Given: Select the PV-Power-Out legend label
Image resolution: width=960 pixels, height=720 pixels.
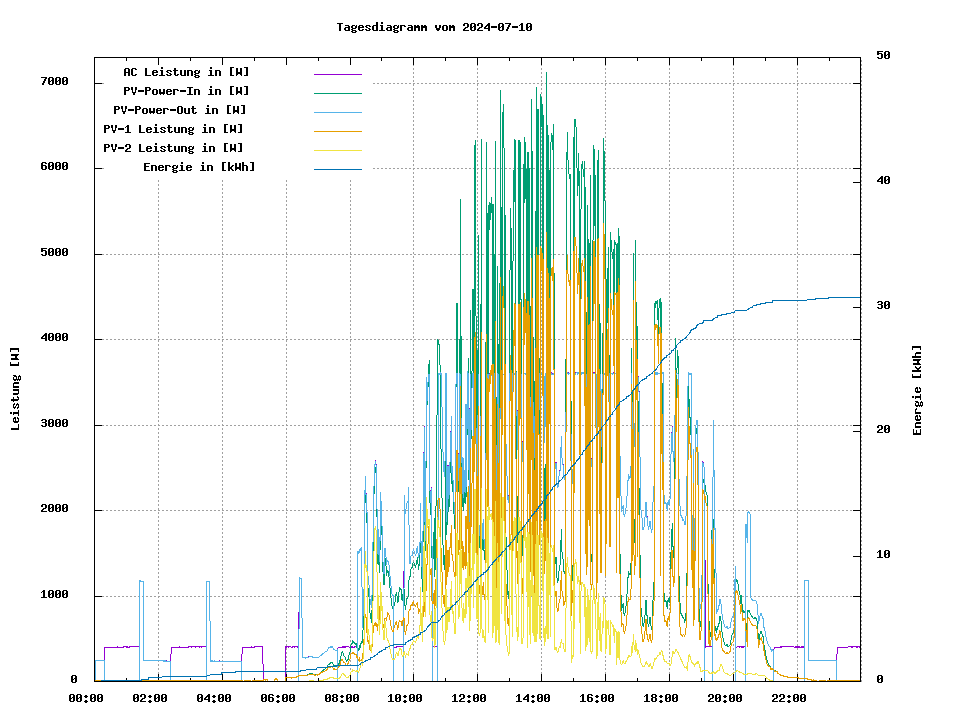Looking at the screenshot, I should tap(180, 110).
